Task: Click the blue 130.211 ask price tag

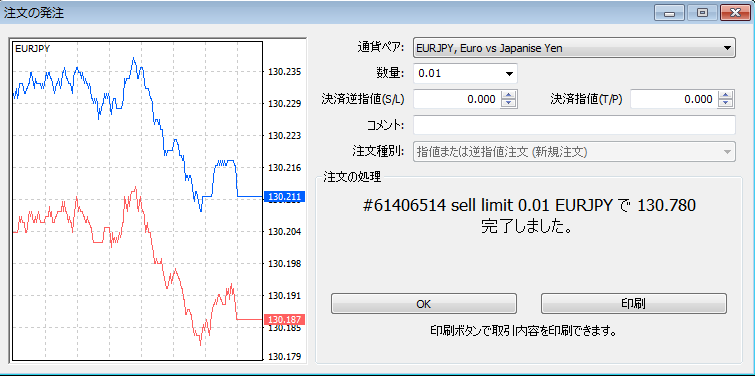Action: click(285, 197)
